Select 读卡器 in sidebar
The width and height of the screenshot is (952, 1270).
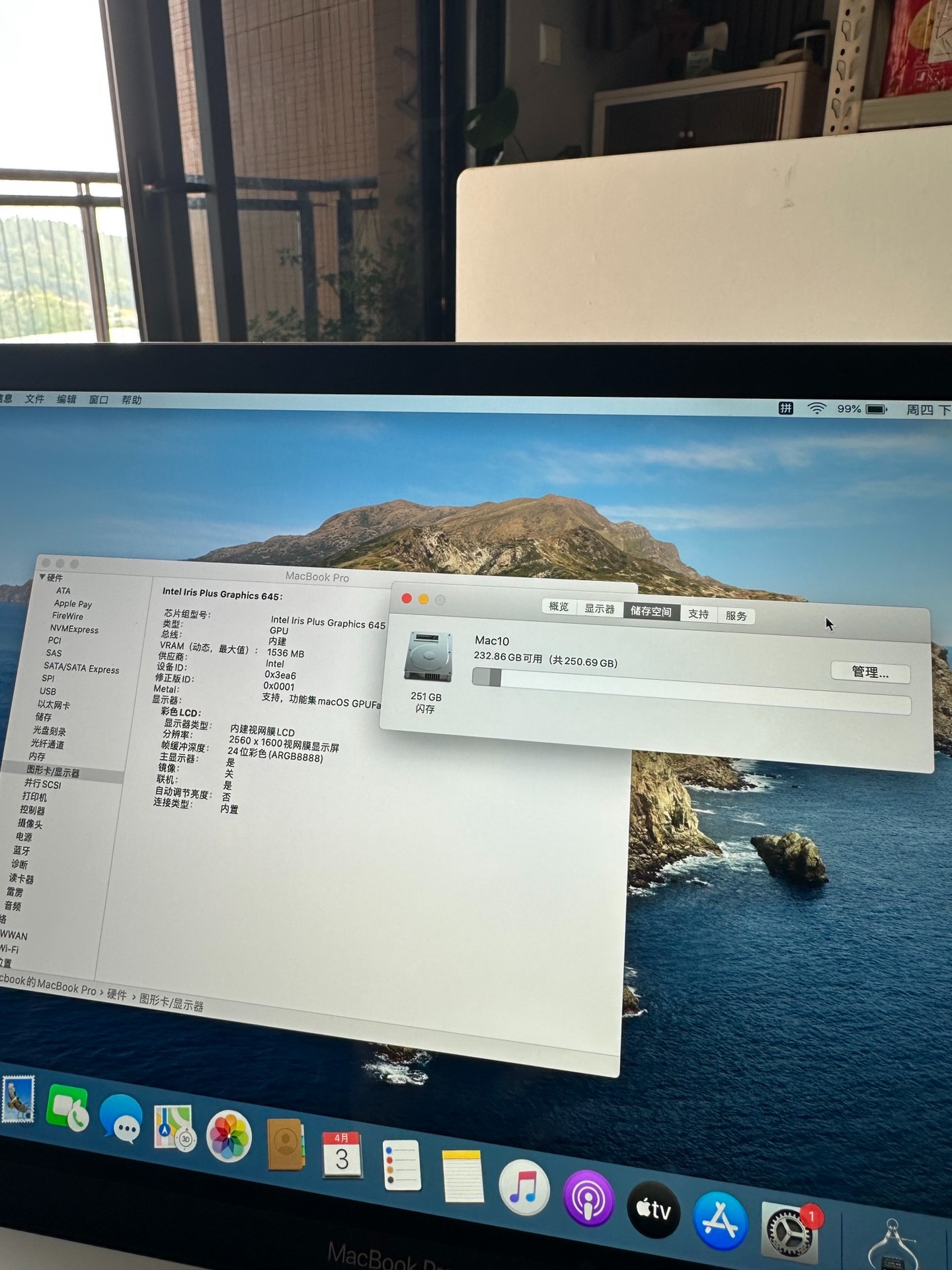tap(20, 879)
